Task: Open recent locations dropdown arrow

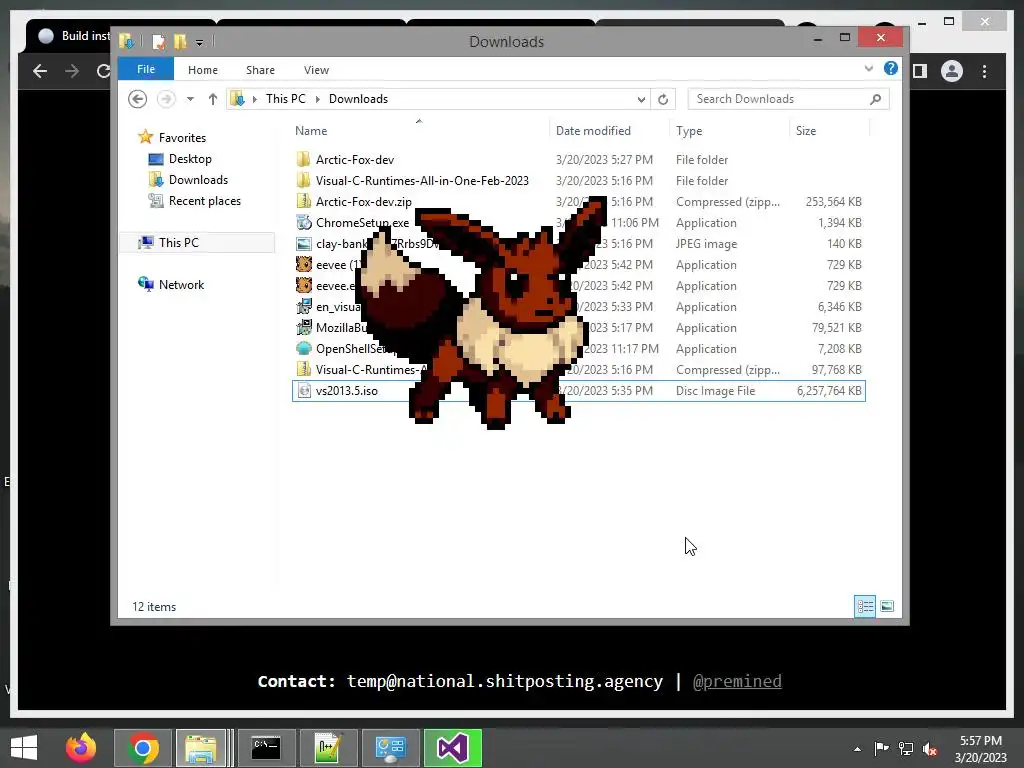Action: (x=190, y=99)
